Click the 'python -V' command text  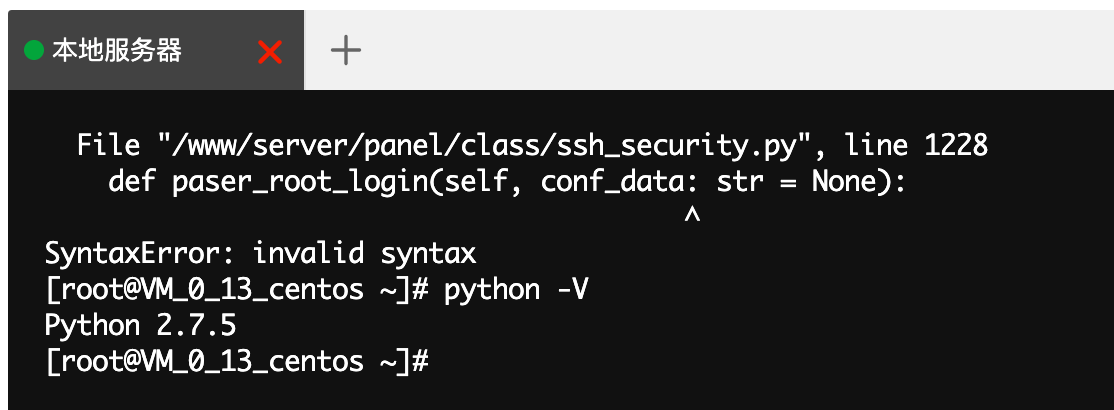(x=517, y=290)
